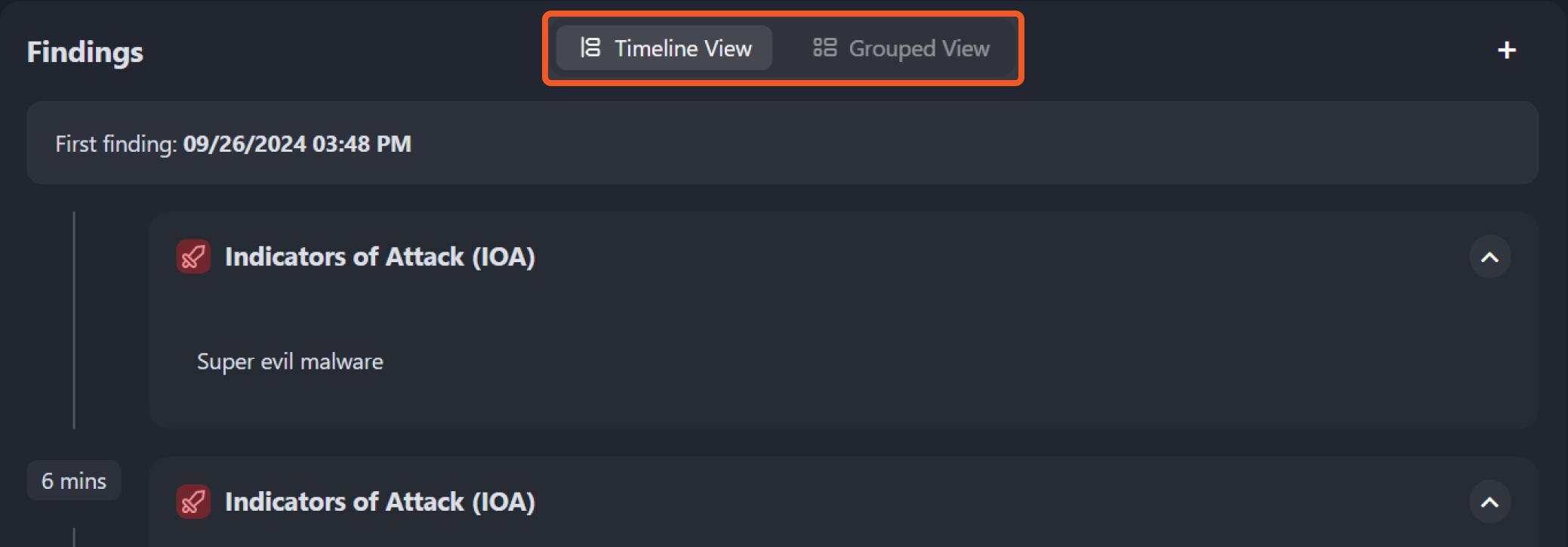Click the Grouped View grid icon
This screenshot has width=1568, height=547.
pyautogui.click(x=824, y=48)
